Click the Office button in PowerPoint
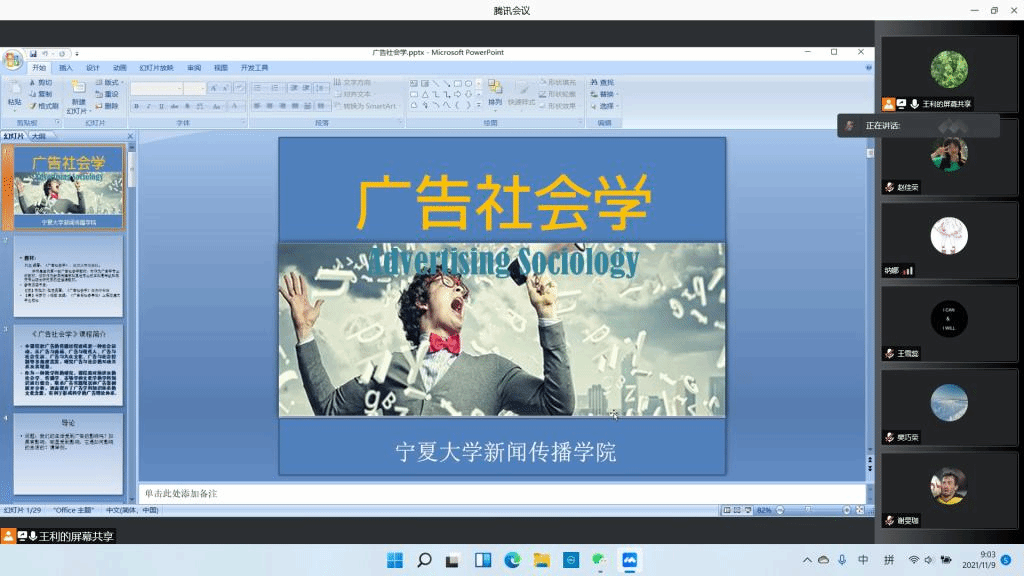 [x=12, y=60]
